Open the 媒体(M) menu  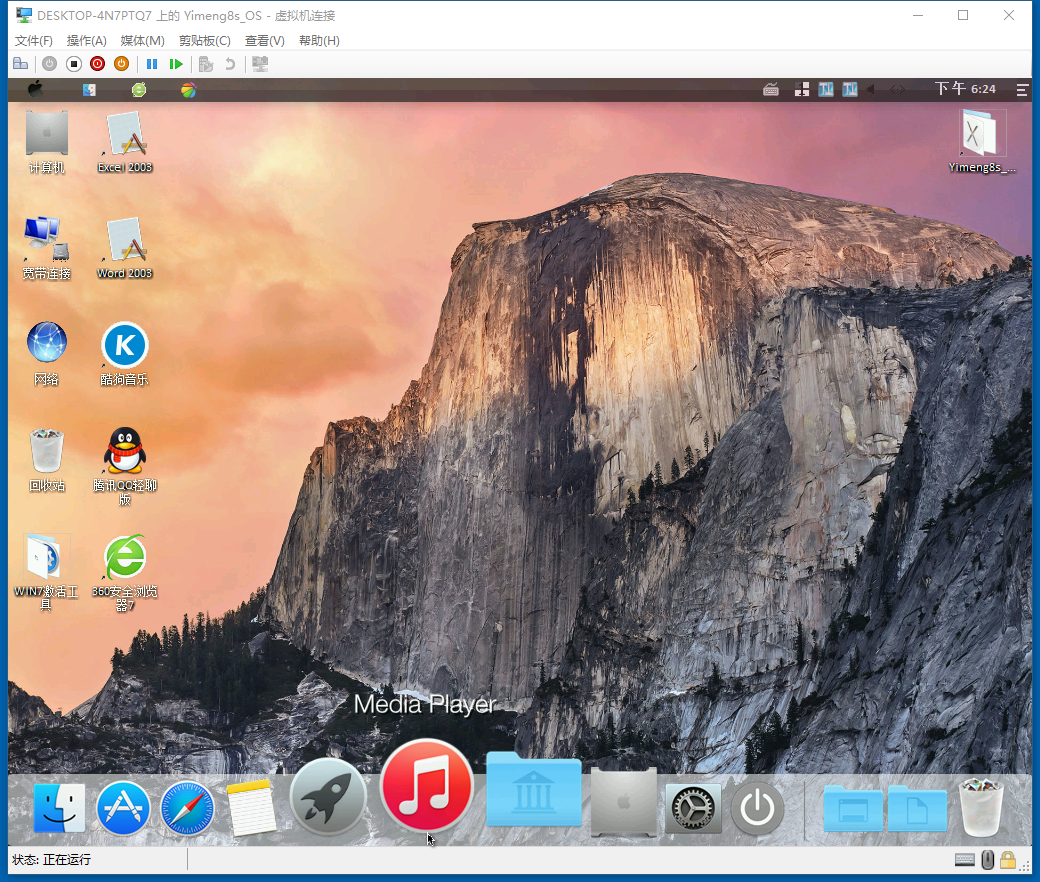point(142,41)
